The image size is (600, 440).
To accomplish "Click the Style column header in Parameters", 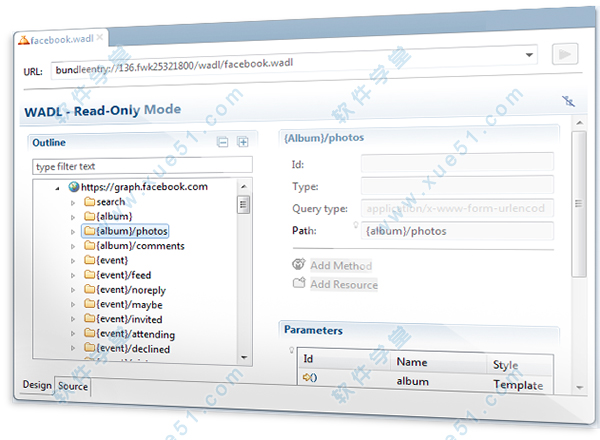I will coord(505,365).
